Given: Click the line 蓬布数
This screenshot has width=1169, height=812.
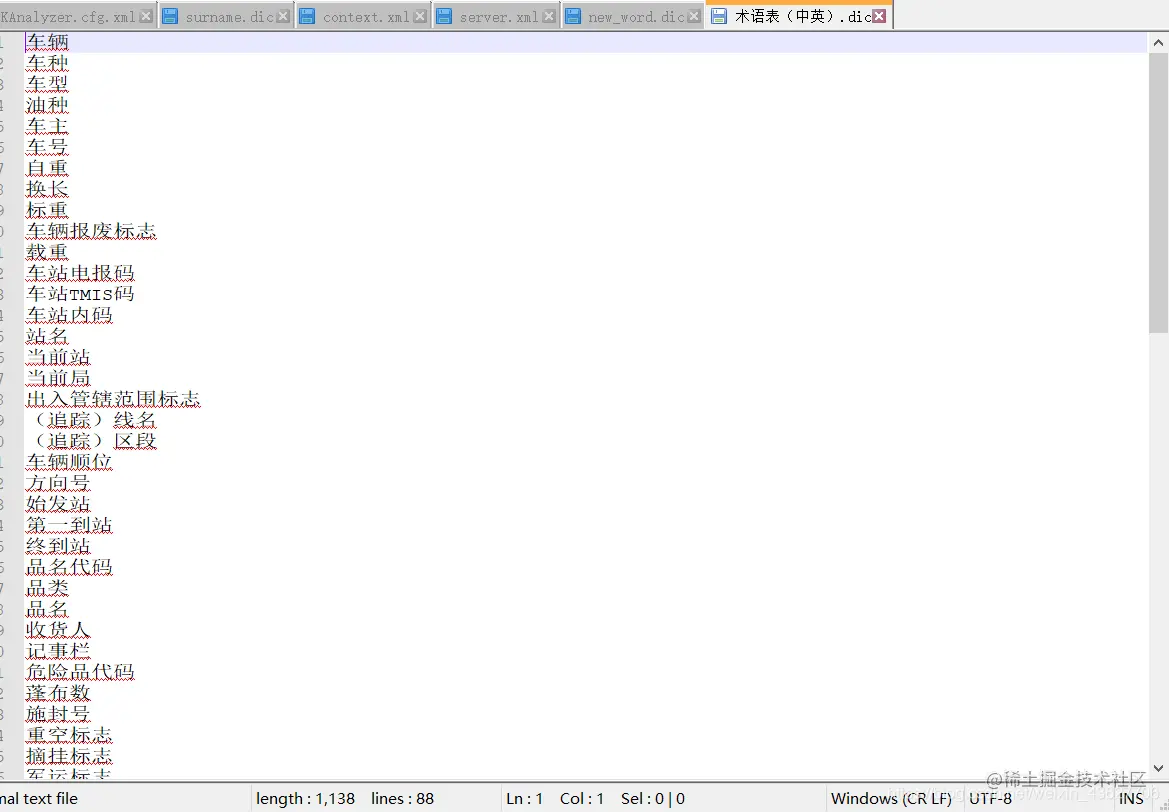Looking at the screenshot, I should [58, 693].
